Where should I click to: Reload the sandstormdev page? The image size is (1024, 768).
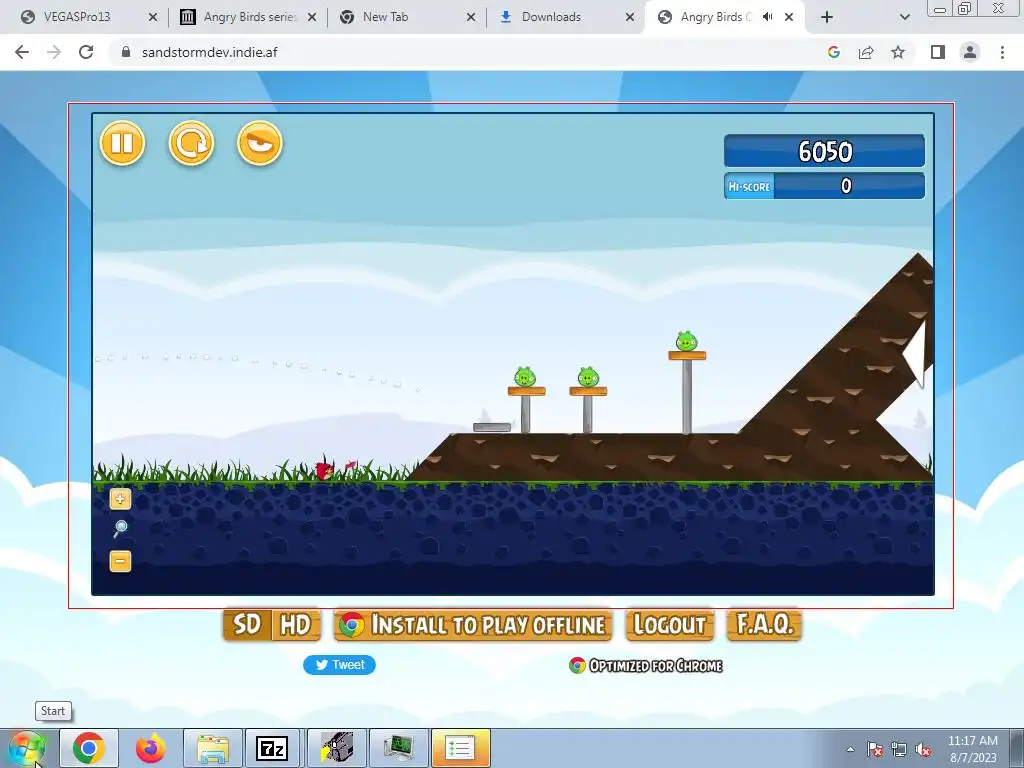(86, 52)
